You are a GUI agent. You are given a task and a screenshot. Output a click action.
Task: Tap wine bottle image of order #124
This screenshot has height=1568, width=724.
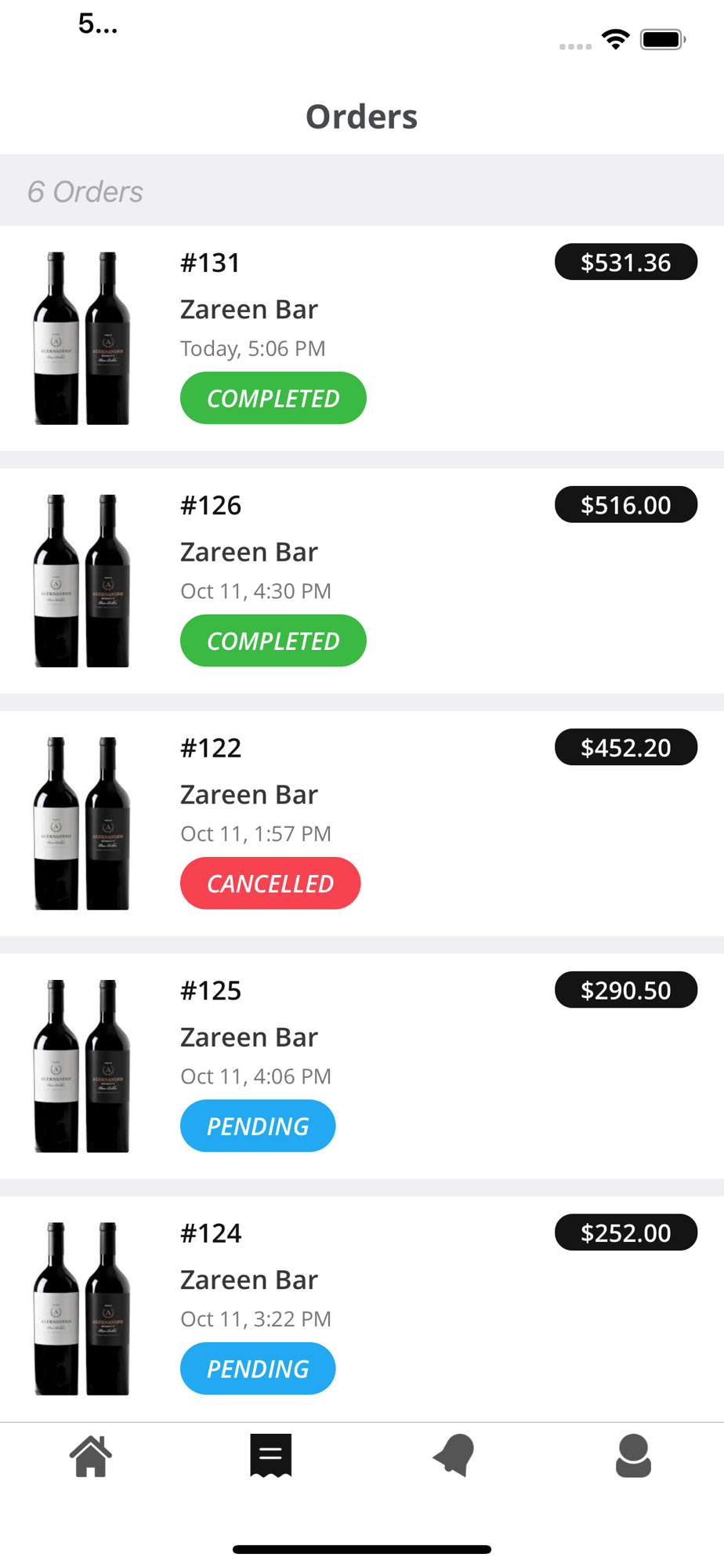pos(81,1308)
